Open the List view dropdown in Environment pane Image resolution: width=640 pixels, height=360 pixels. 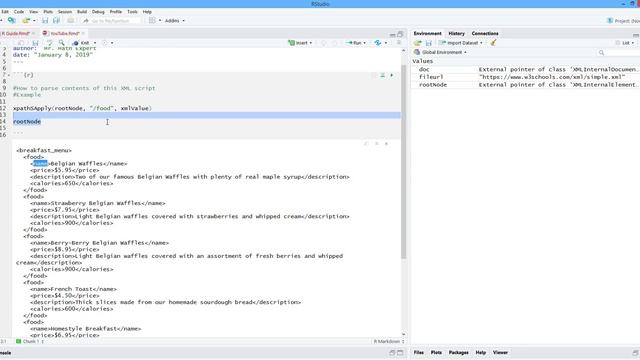pos(625,43)
